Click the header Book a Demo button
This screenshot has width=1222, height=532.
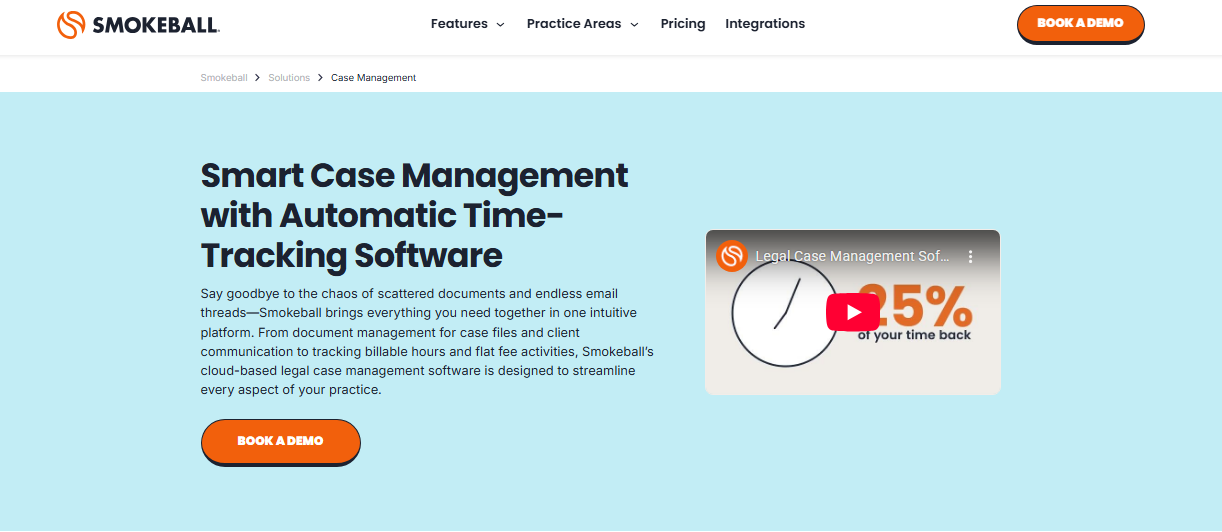(1080, 23)
